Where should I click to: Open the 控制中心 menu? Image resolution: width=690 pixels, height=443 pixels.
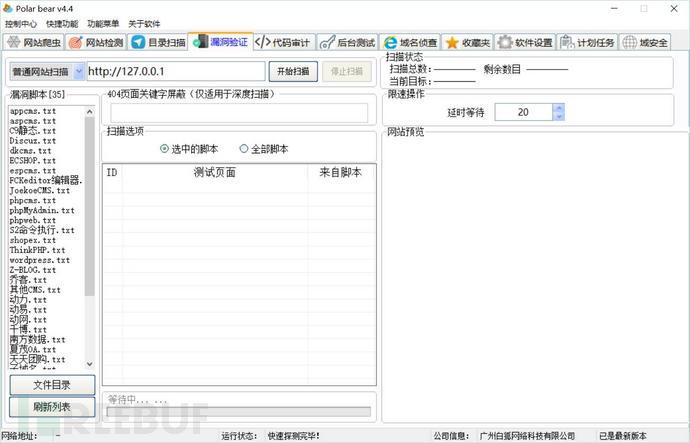pyautogui.click(x=21, y=24)
